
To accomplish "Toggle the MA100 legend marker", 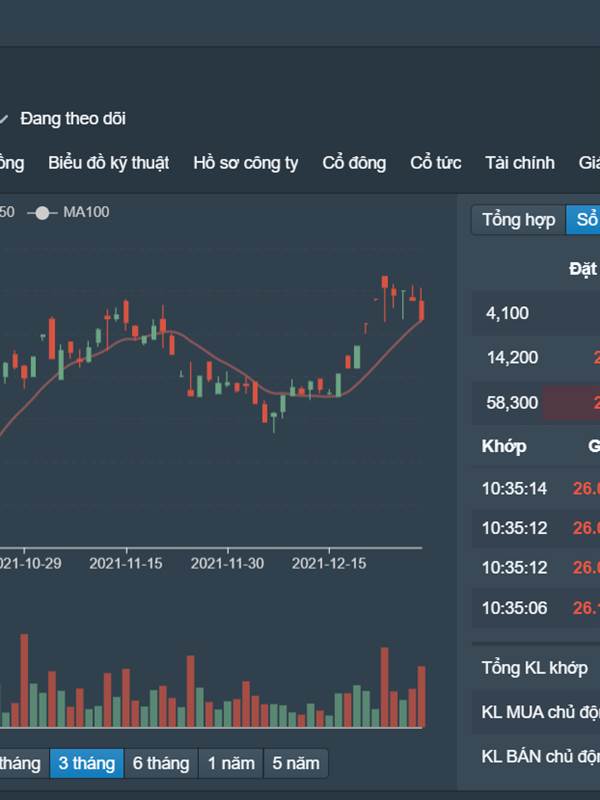I will pos(42,212).
